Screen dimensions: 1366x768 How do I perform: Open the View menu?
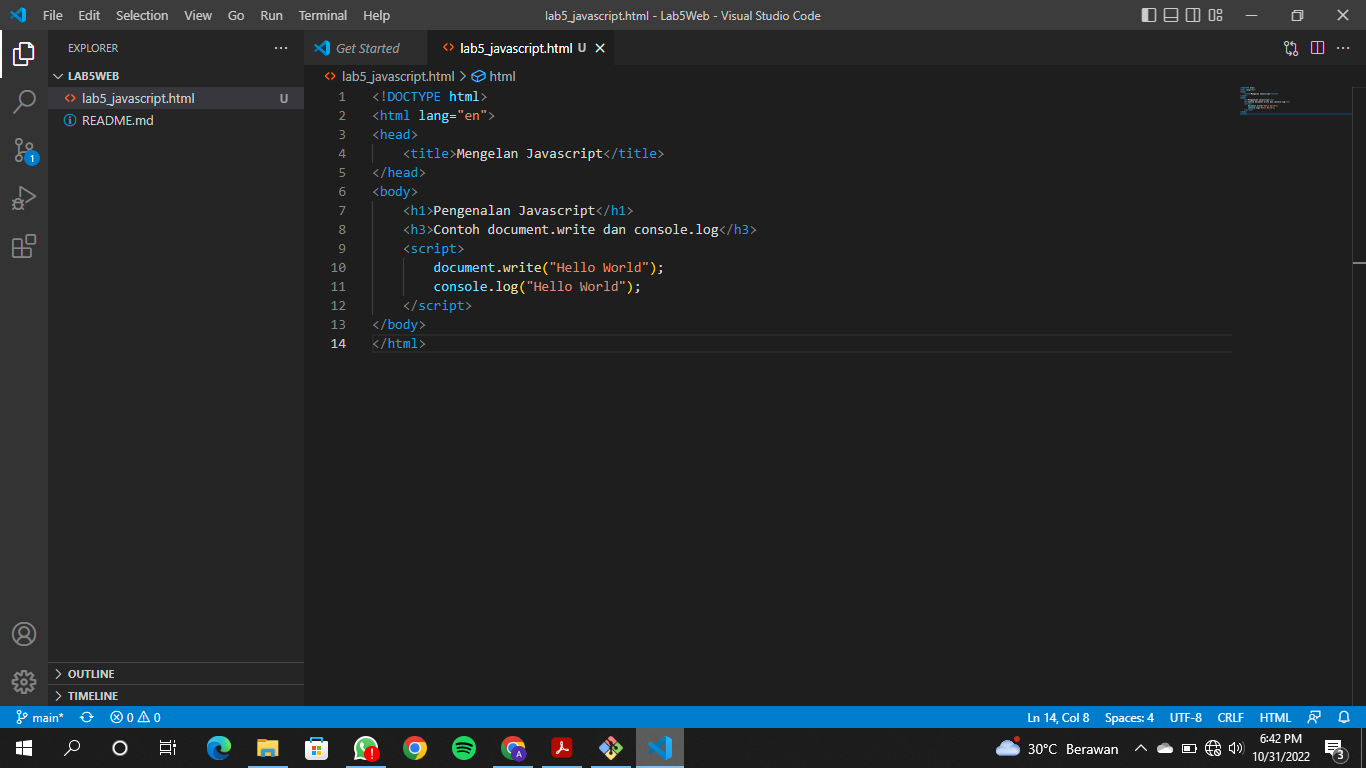click(x=198, y=15)
